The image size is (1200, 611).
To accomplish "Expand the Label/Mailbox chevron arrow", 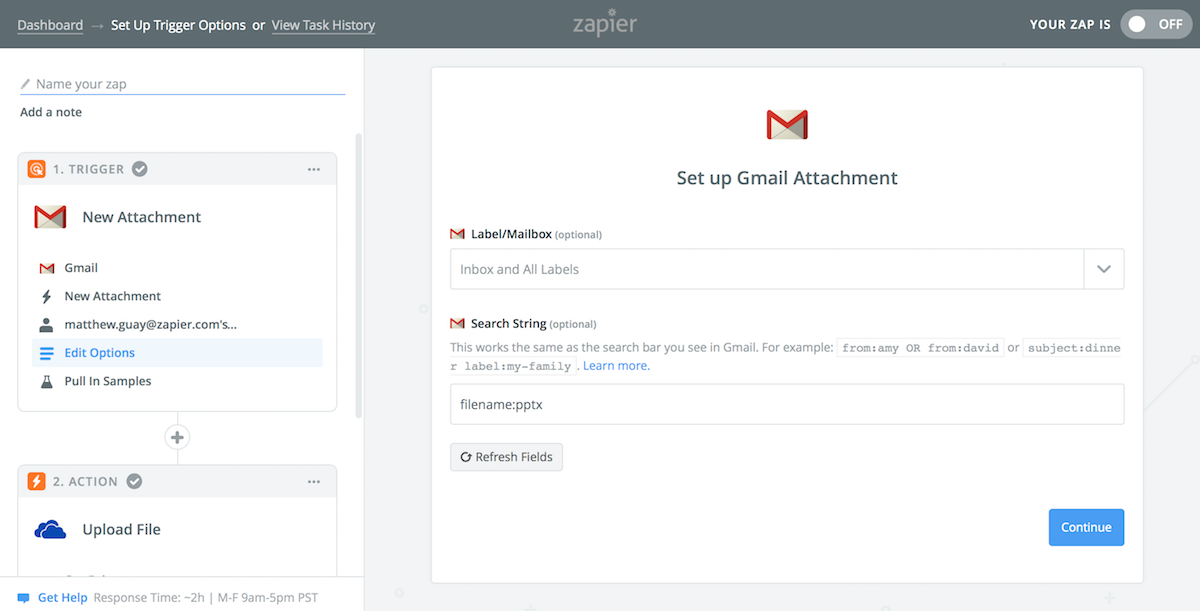I will [x=1104, y=269].
